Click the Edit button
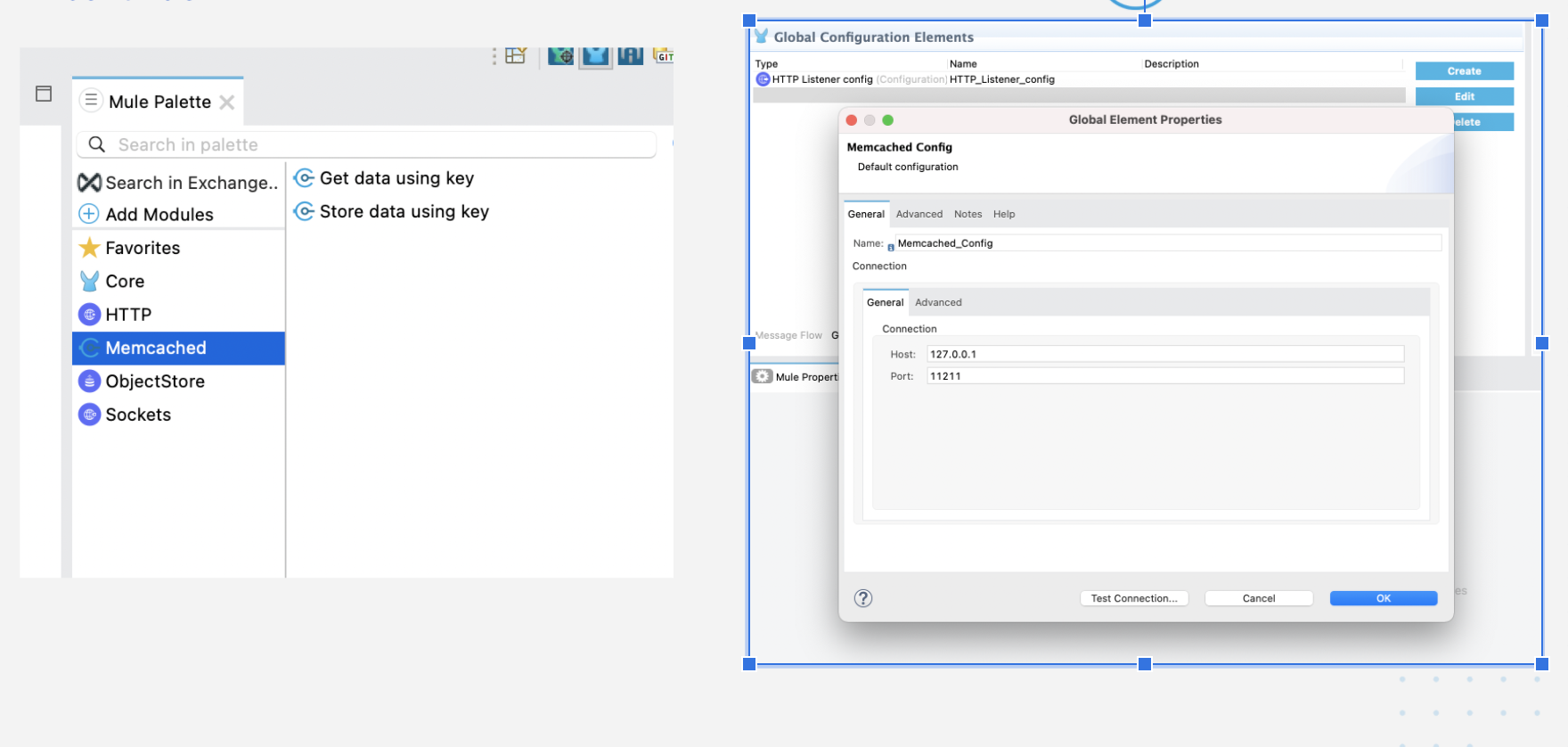The width and height of the screenshot is (1568, 747). coord(1465,96)
